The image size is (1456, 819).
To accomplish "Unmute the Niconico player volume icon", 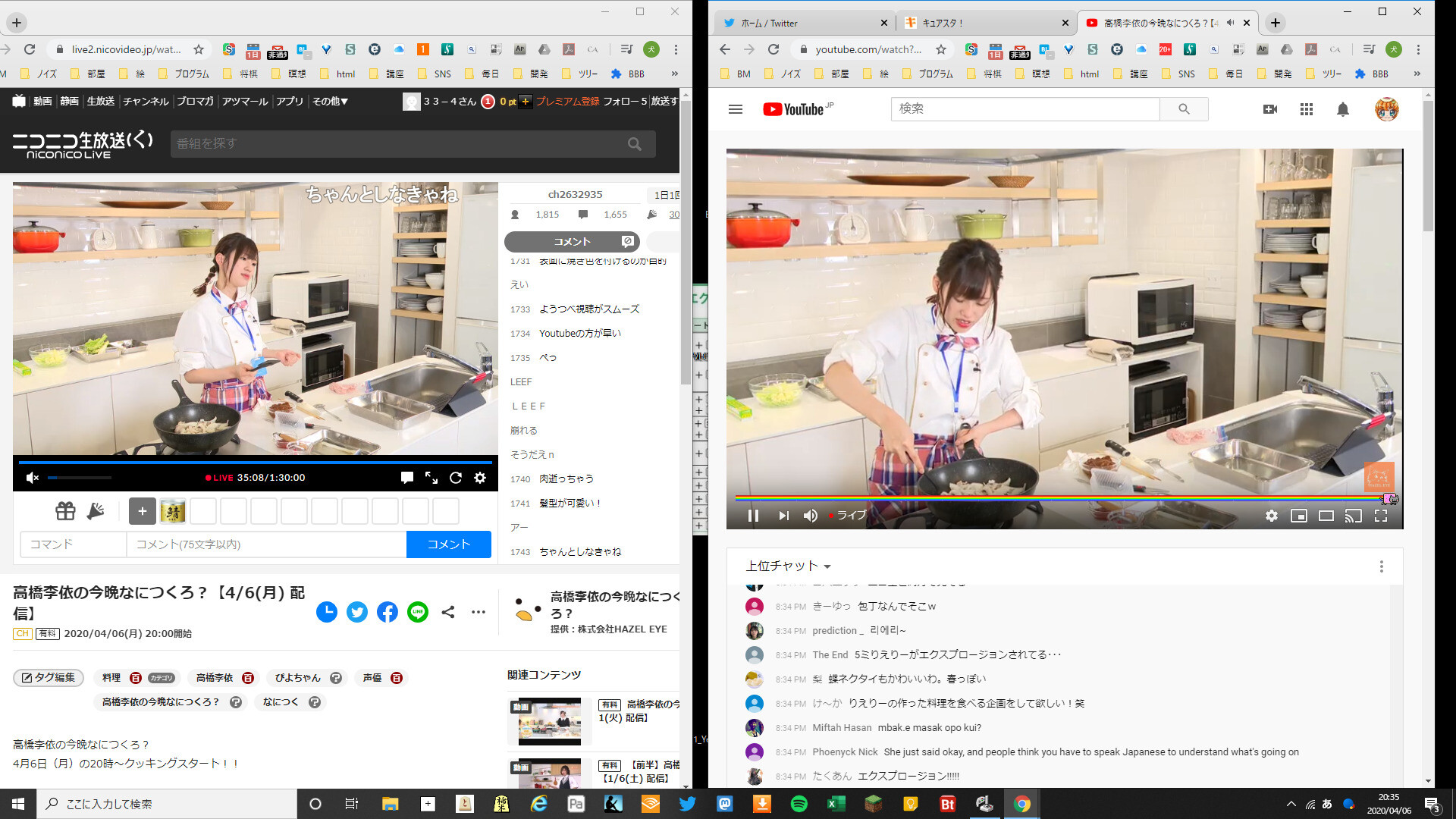I will (32, 478).
